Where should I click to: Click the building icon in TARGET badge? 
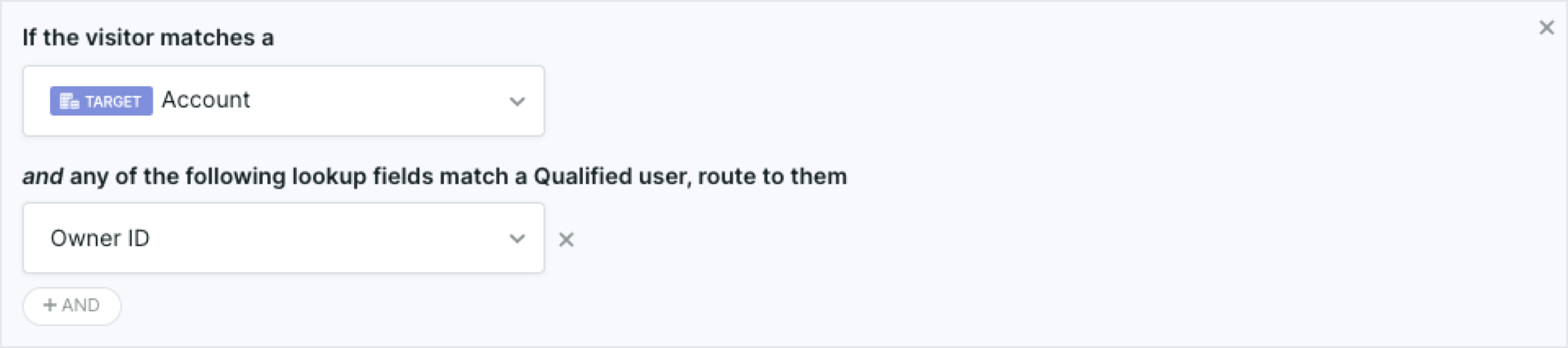(70, 102)
